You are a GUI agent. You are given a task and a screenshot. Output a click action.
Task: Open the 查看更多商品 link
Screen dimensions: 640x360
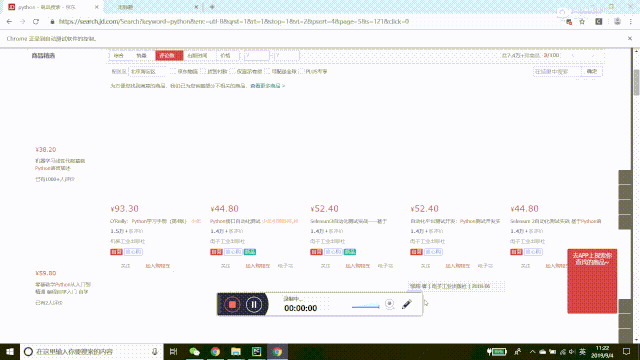[x=268, y=86]
